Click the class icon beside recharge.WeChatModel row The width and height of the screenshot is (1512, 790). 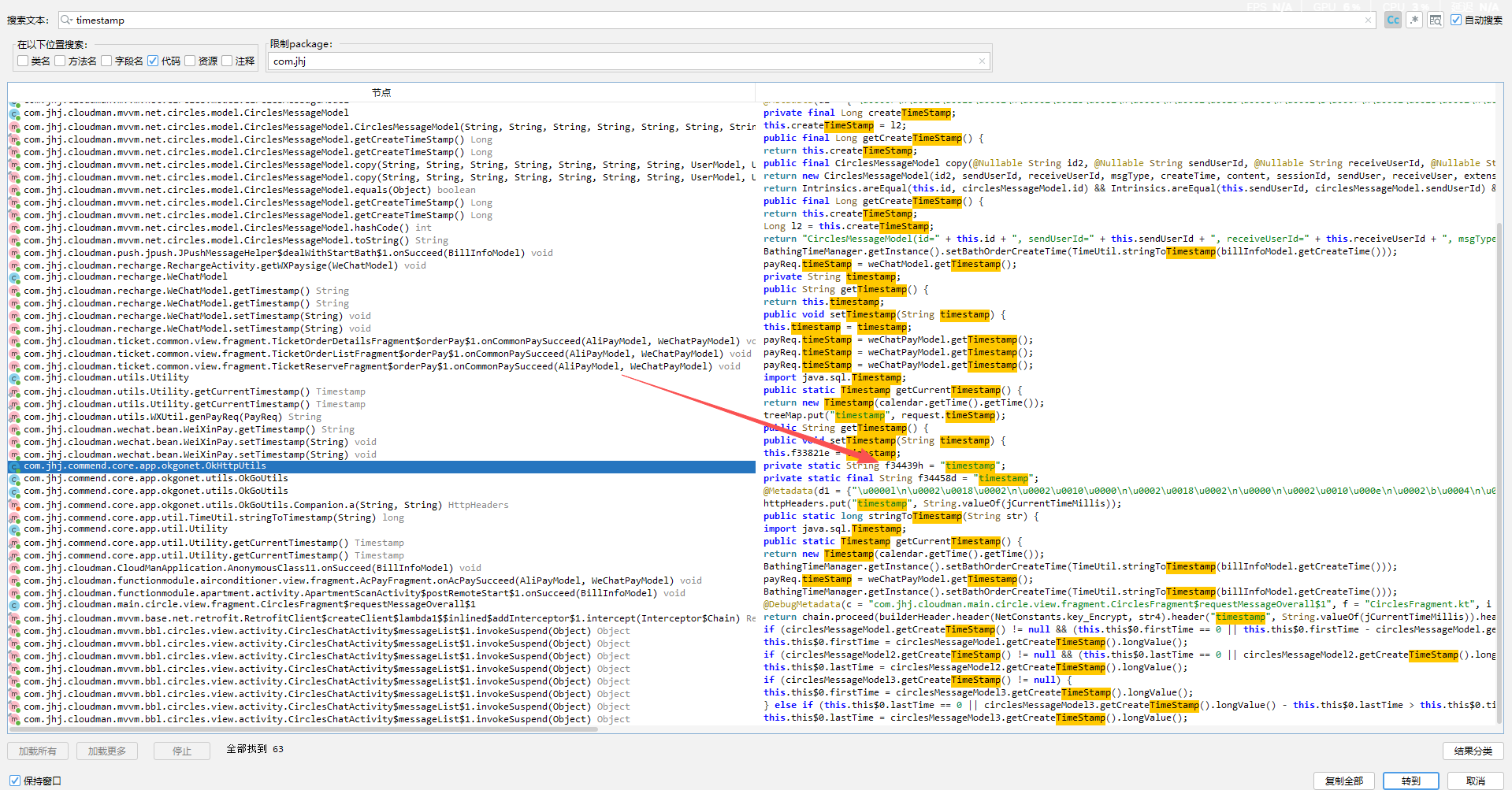(14, 277)
